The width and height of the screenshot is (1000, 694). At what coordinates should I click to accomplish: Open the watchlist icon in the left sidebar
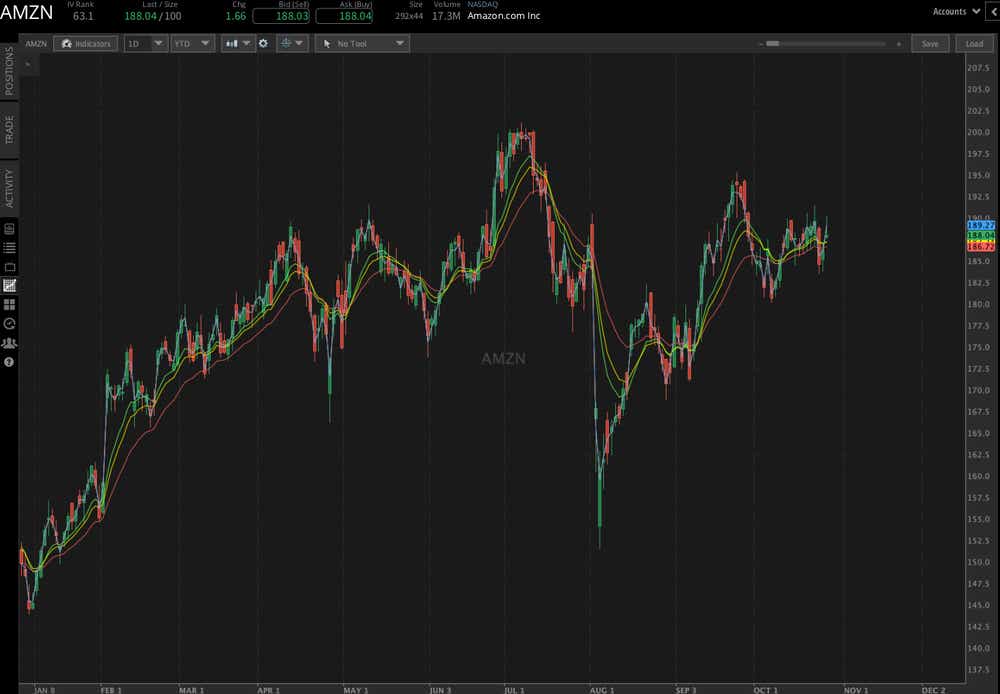click(x=8, y=248)
